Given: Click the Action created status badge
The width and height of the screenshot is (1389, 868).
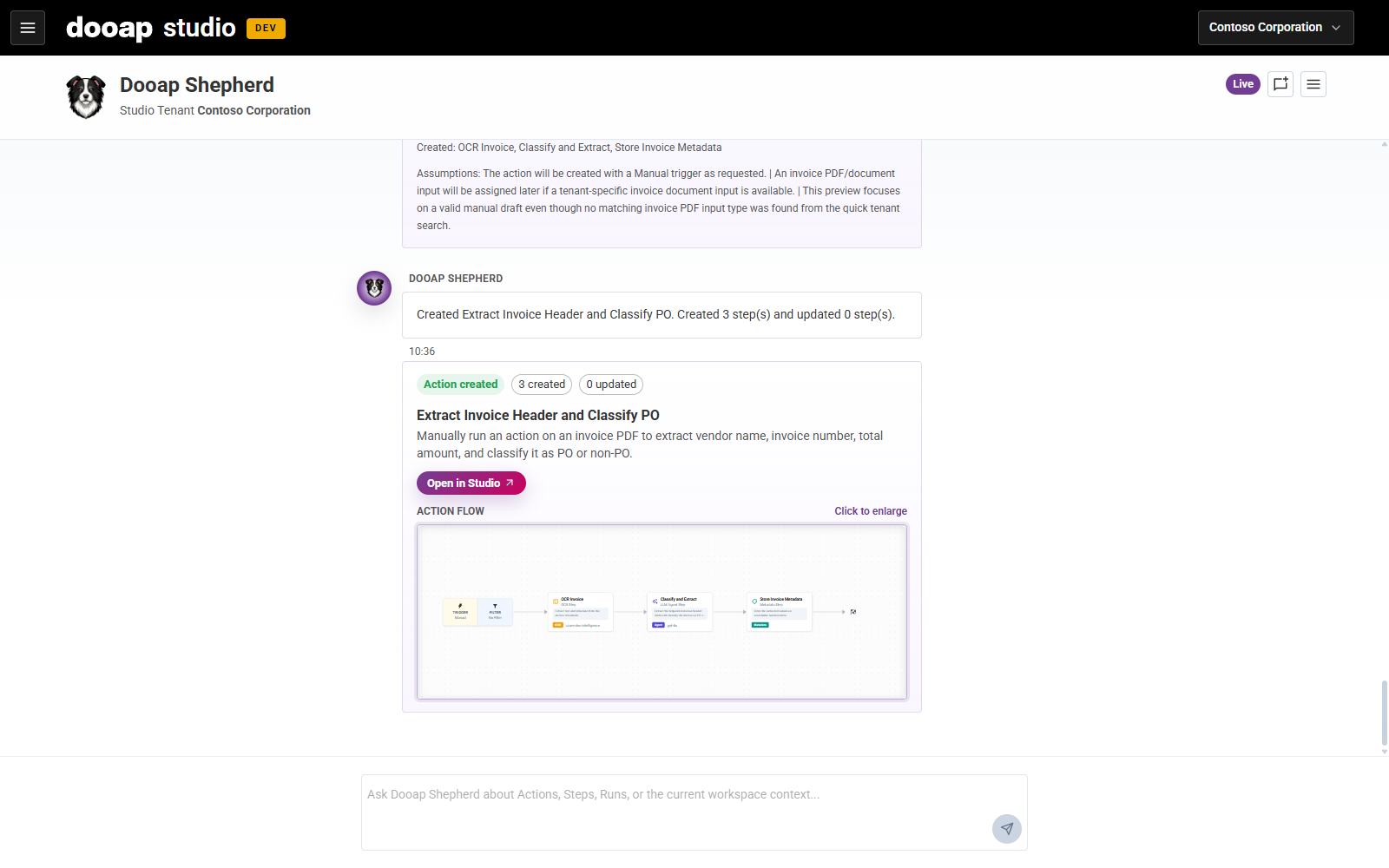Looking at the screenshot, I should tap(461, 385).
